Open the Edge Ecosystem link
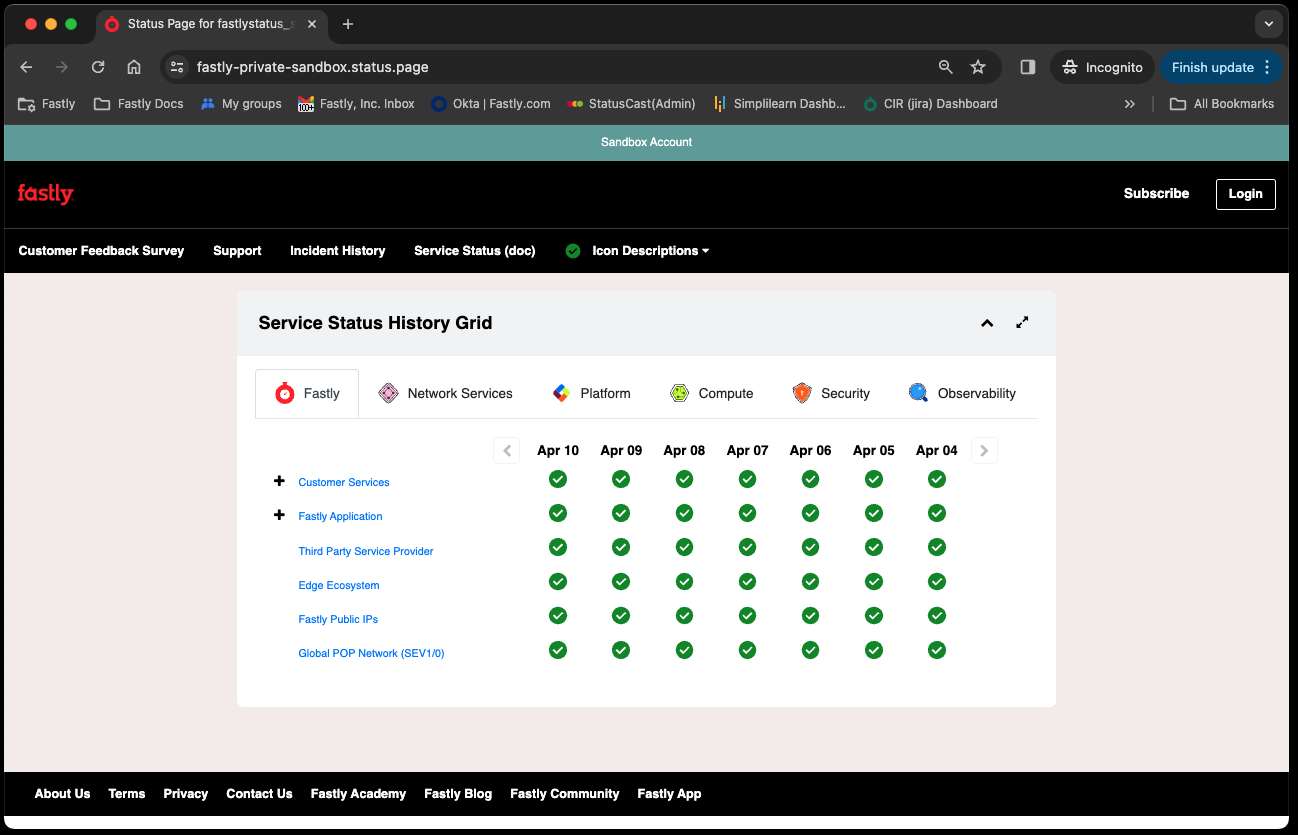This screenshot has width=1298, height=835. 339,585
